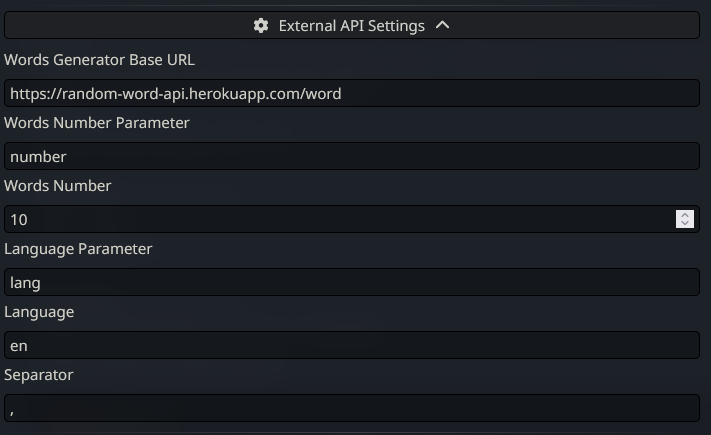Click the Words Number Parameter label
This screenshot has height=435, width=711.
point(97,123)
